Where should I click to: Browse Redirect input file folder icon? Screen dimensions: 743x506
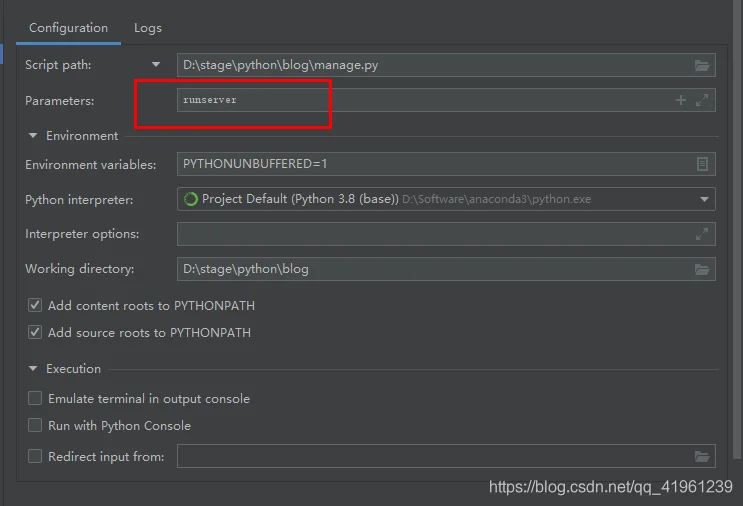click(702, 456)
